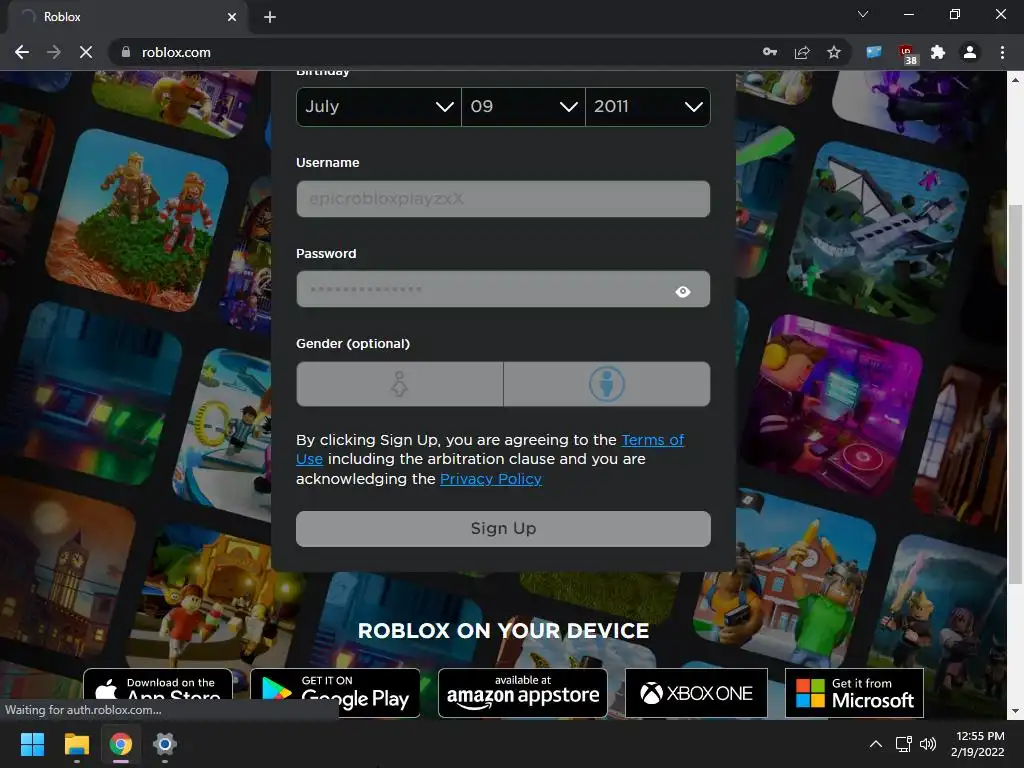Open a new browser tab

(x=270, y=17)
